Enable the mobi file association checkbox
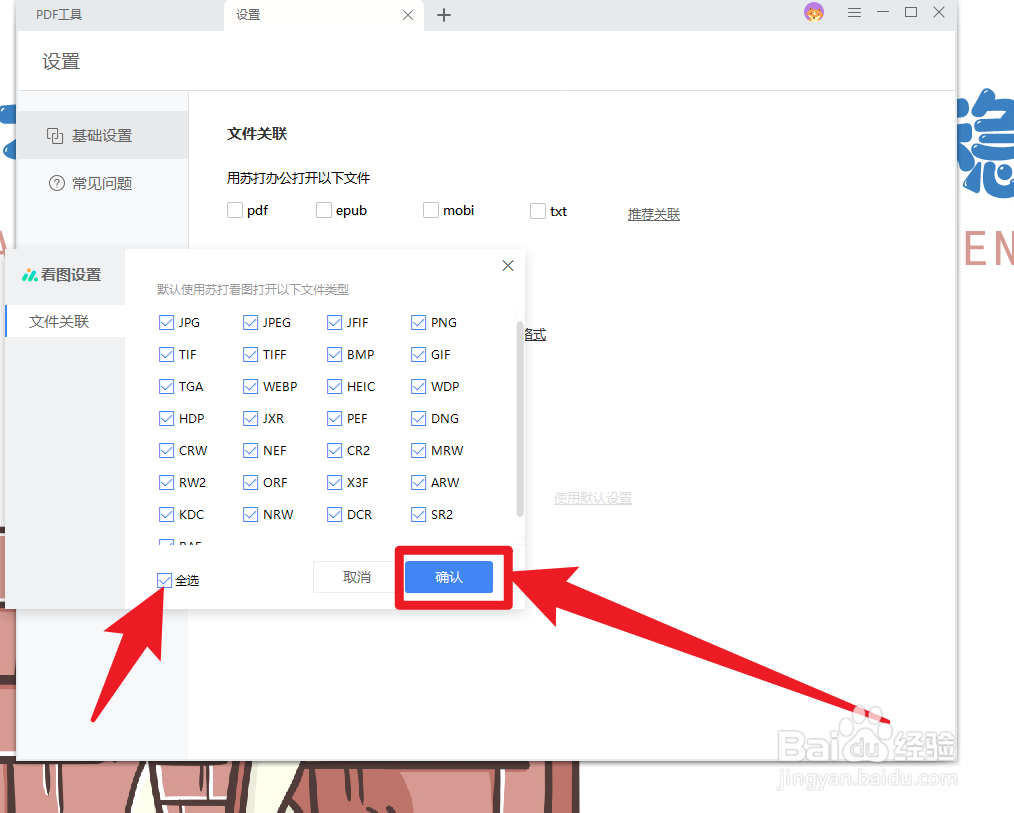This screenshot has height=813, width=1014. (x=431, y=210)
